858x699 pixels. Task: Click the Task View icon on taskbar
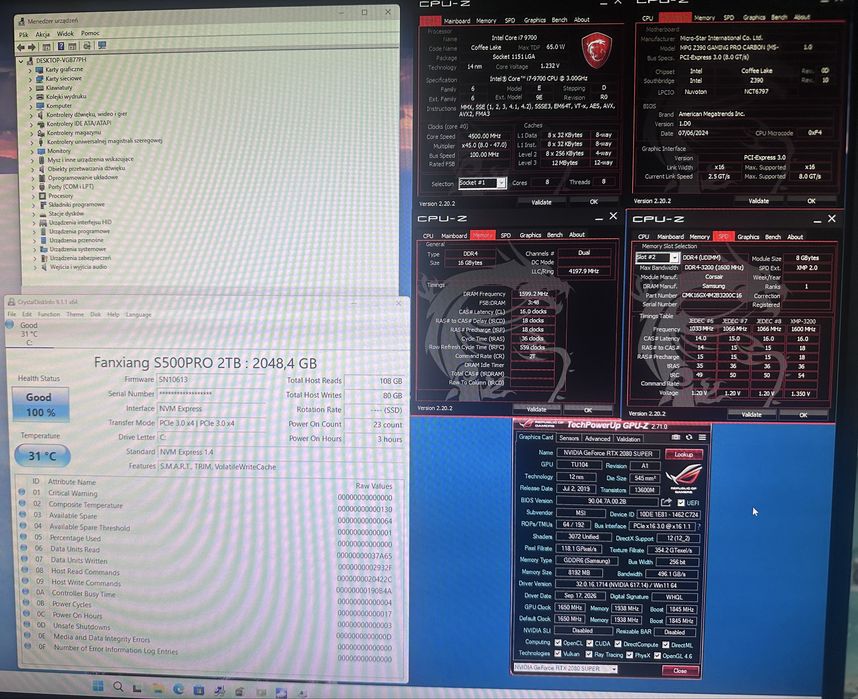[137, 688]
